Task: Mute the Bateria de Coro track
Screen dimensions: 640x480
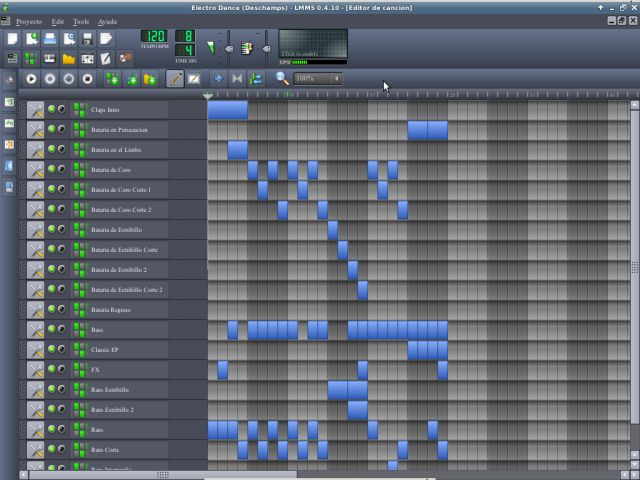Action: 51,169
